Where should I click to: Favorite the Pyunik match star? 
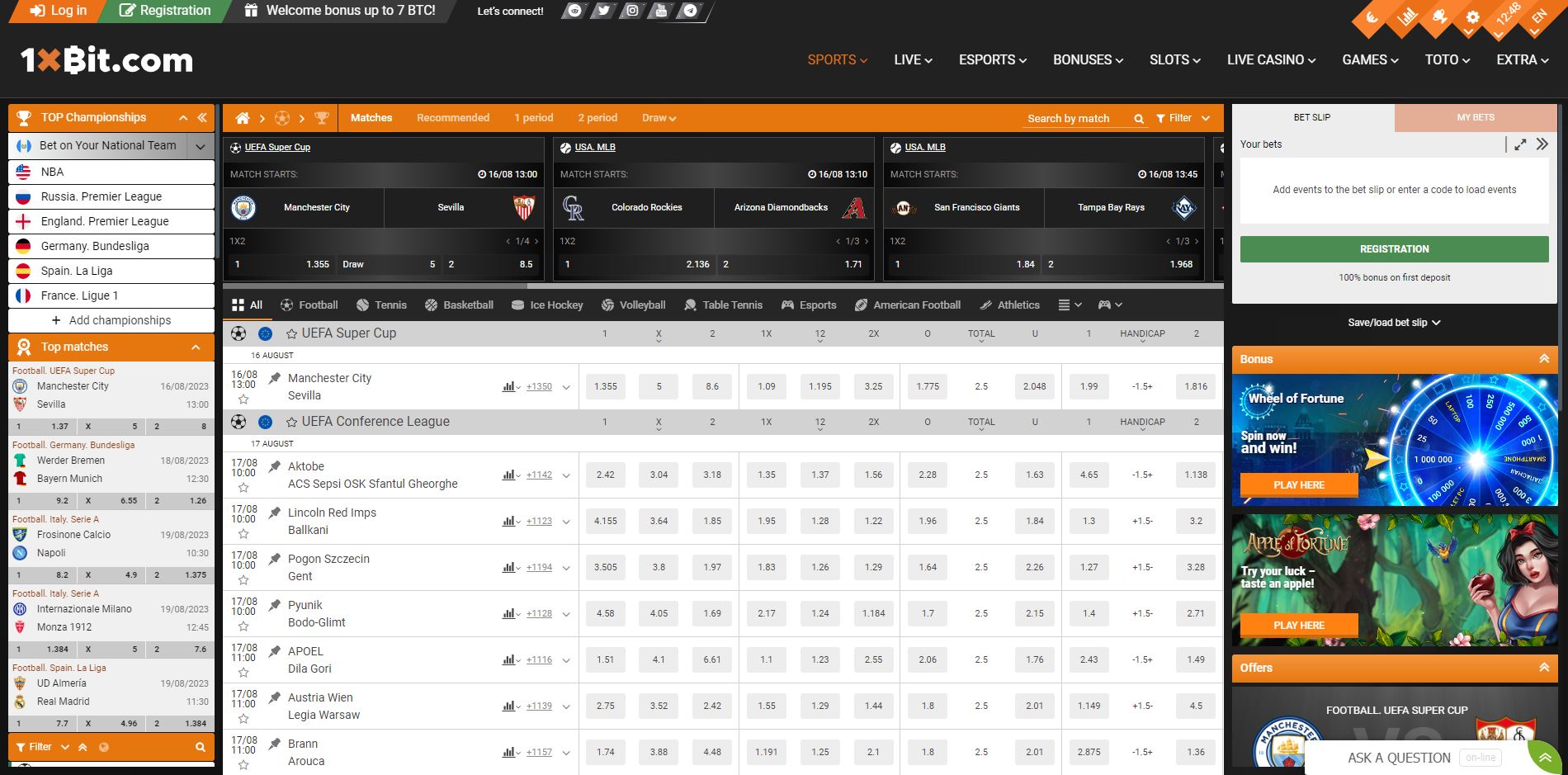point(243,626)
